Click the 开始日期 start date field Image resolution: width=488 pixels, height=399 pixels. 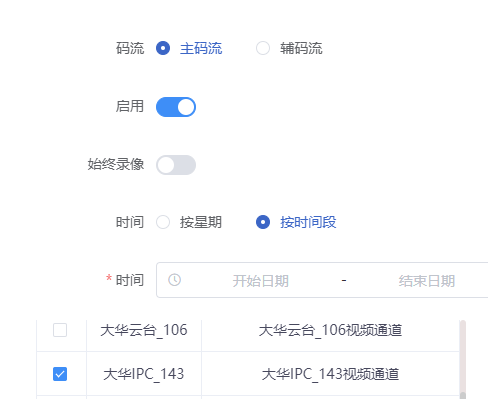point(261,281)
